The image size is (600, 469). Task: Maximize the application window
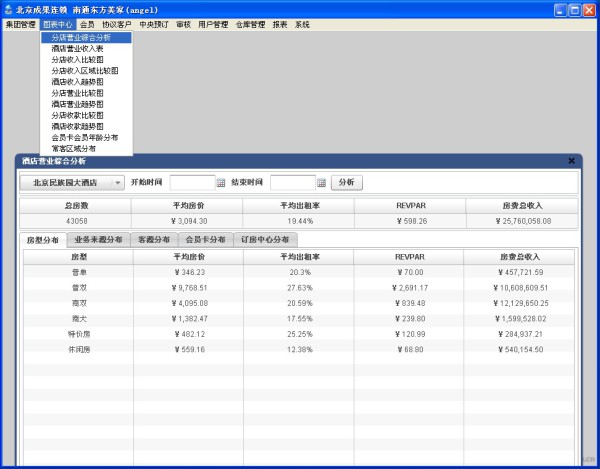[574, 10]
